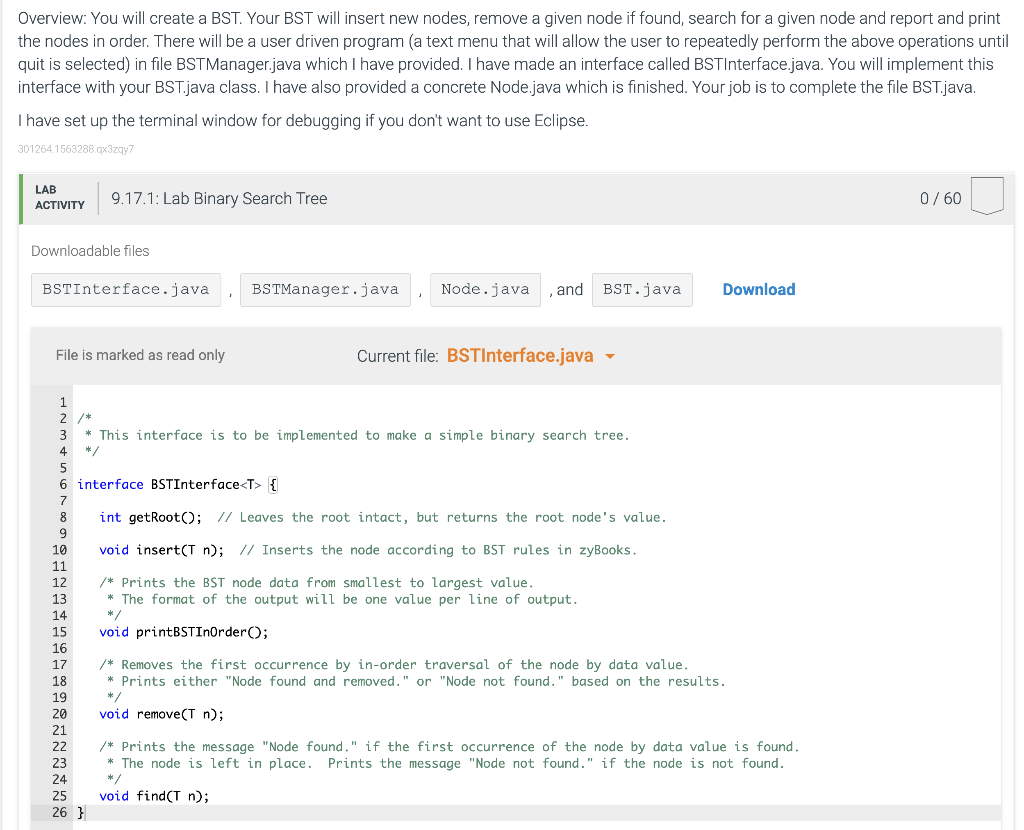The height and width of the screenshot is (830, 1024).
Task: Click the 0 / 60 score indicator
Action: point(940,197)
